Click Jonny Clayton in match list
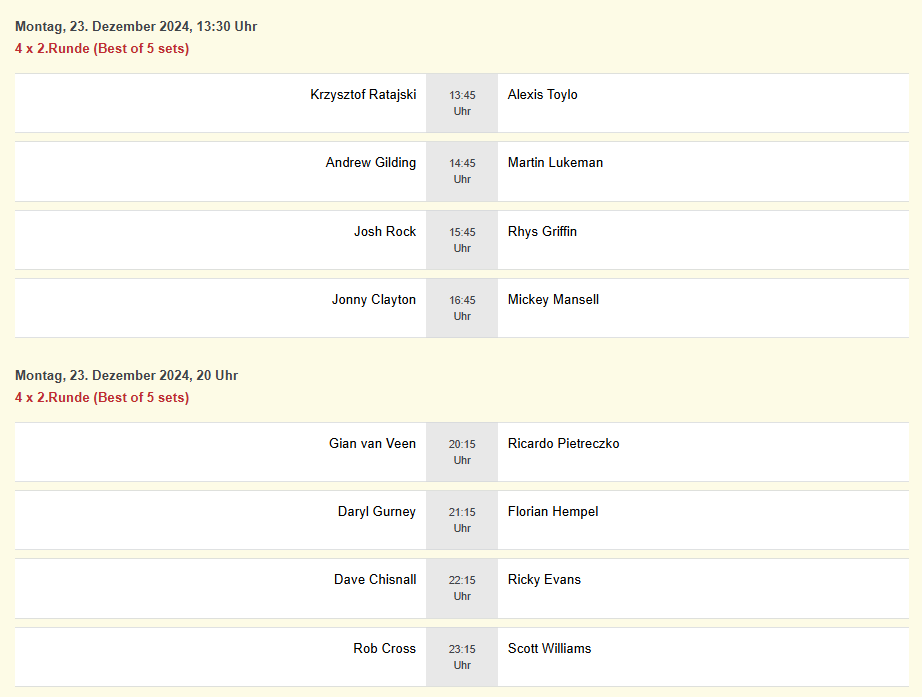 point(374,300)
